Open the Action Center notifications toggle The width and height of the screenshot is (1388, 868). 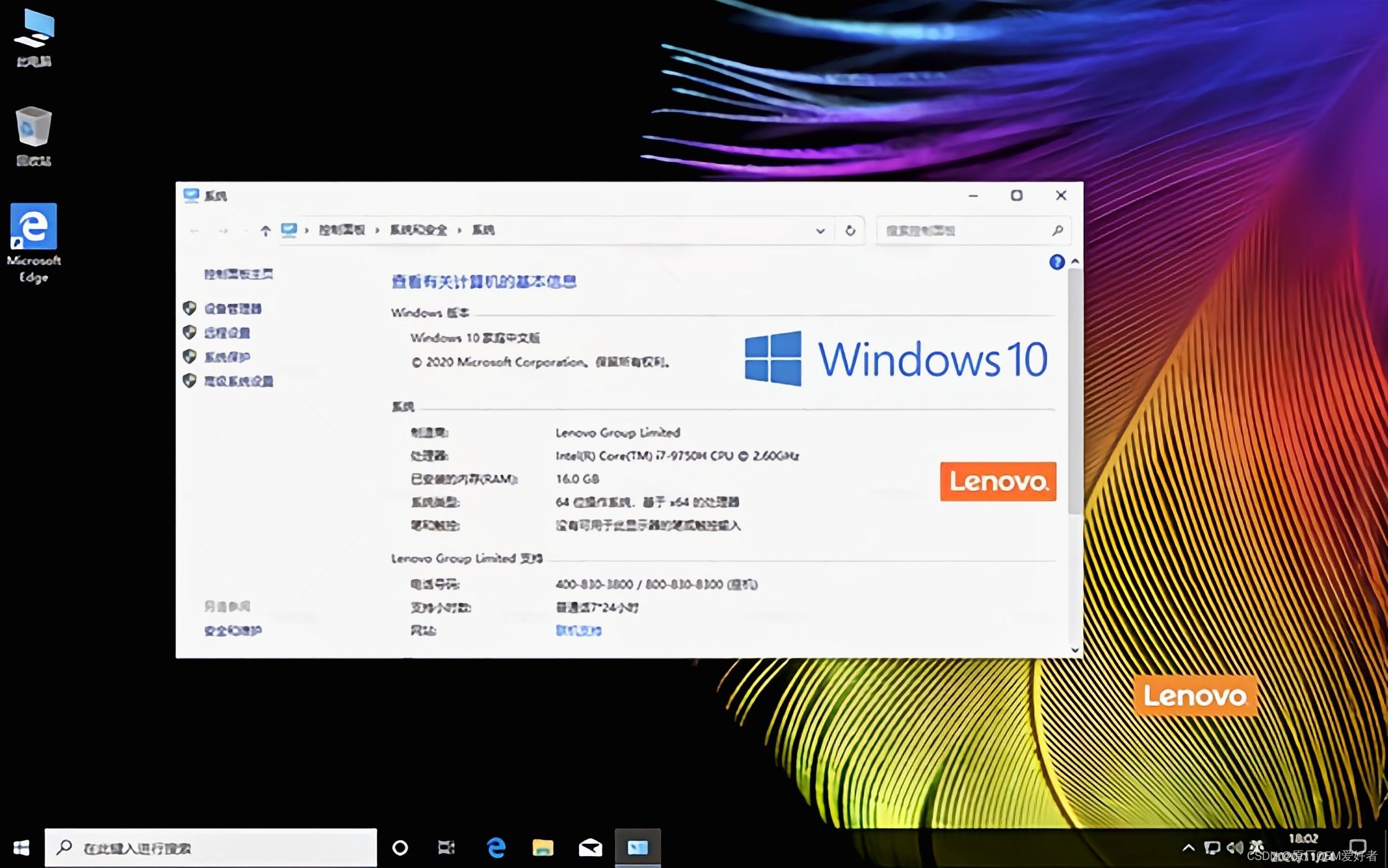click(x=1358, y=848)
